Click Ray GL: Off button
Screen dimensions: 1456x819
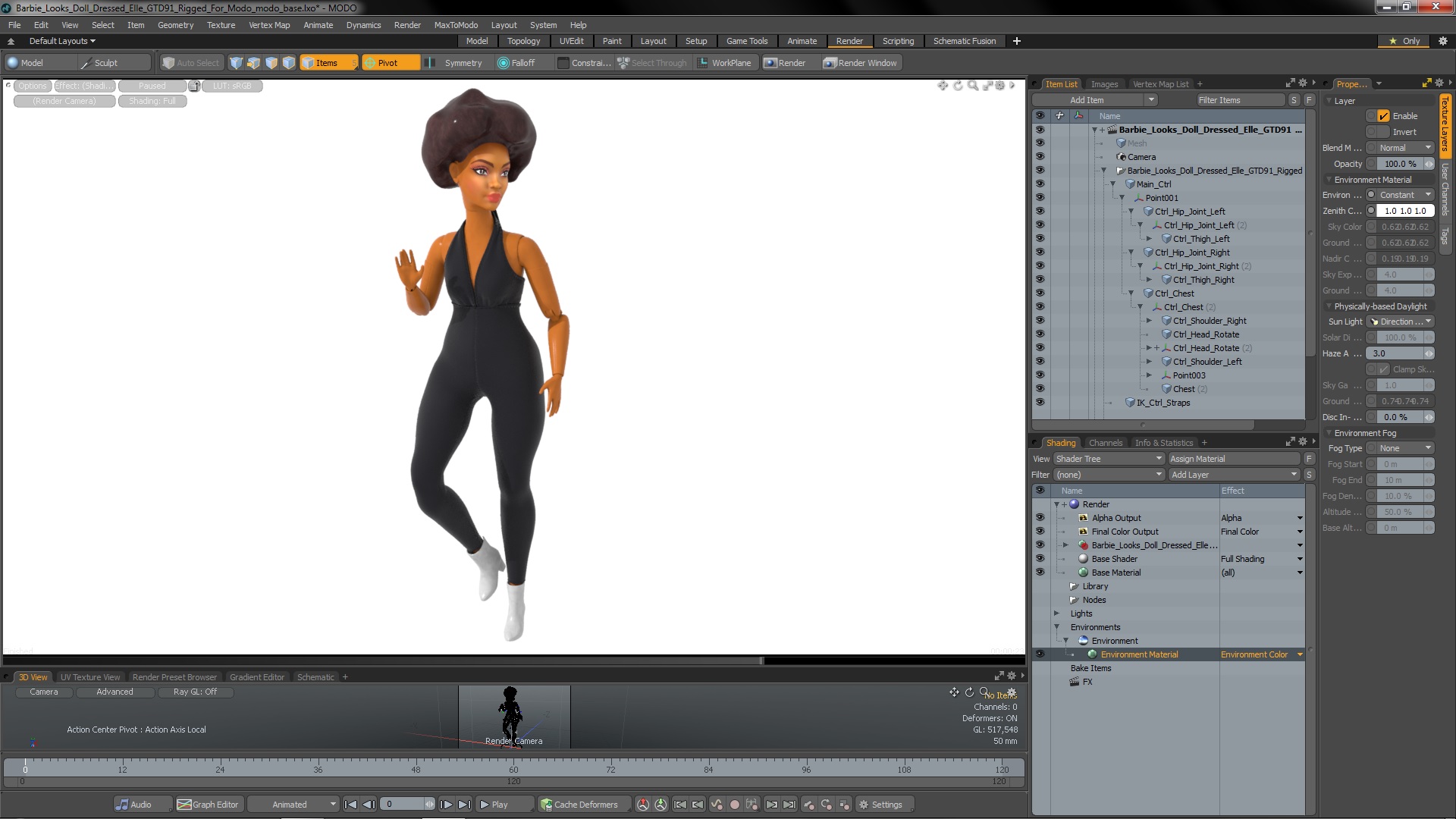coord(195,692)
